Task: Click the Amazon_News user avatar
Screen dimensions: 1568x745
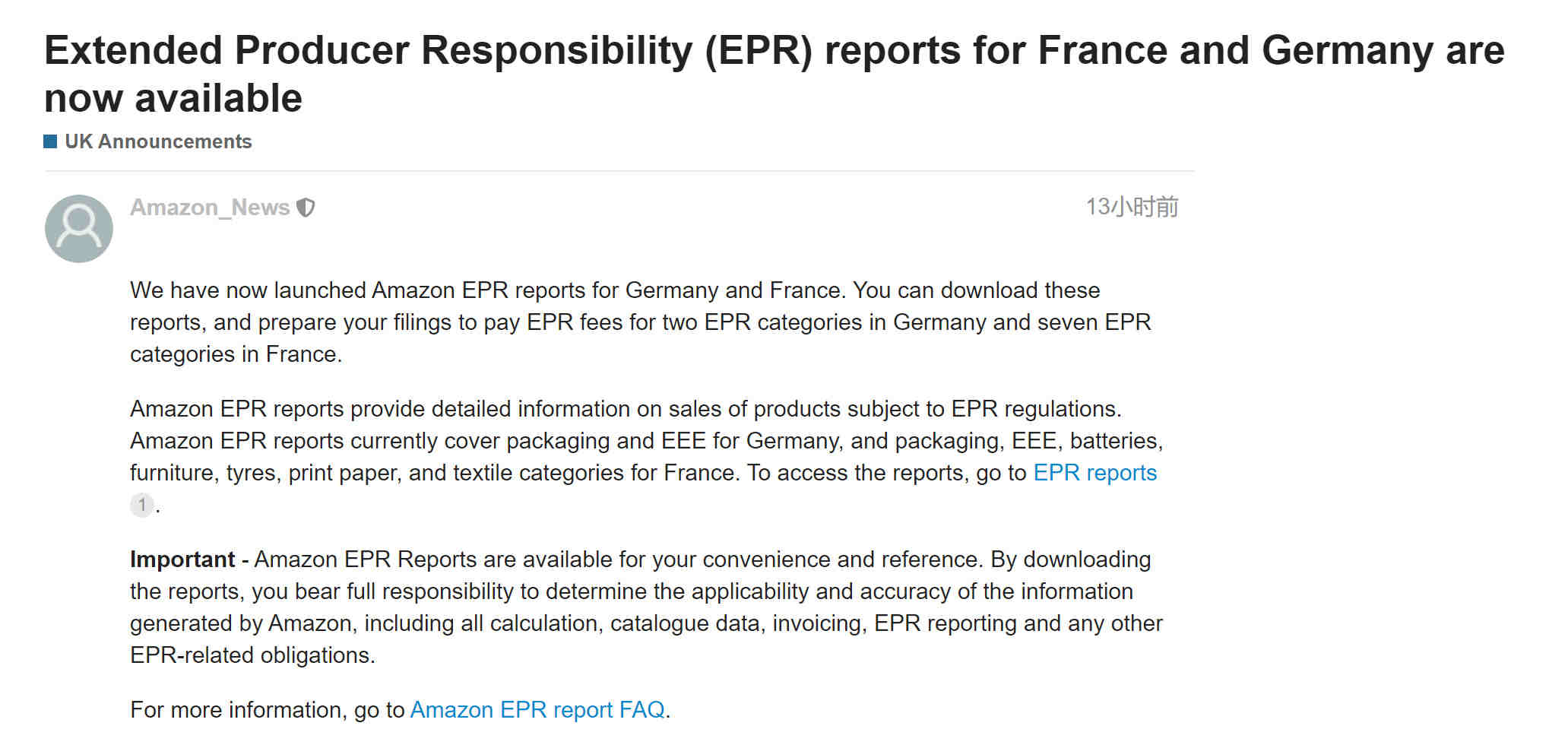Action: (79, 229)
